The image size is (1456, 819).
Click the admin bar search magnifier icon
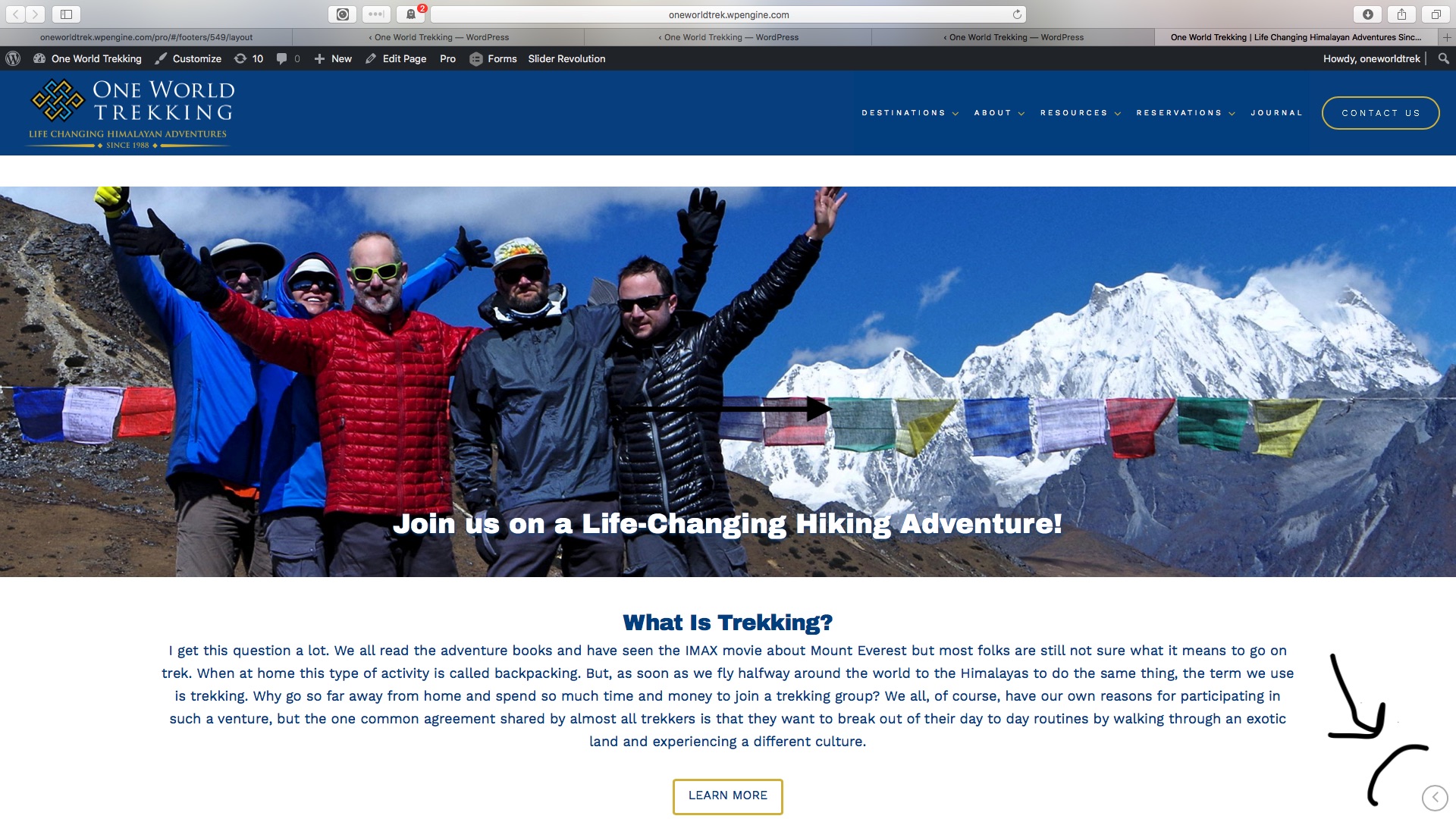click(x=1443, y=58)
